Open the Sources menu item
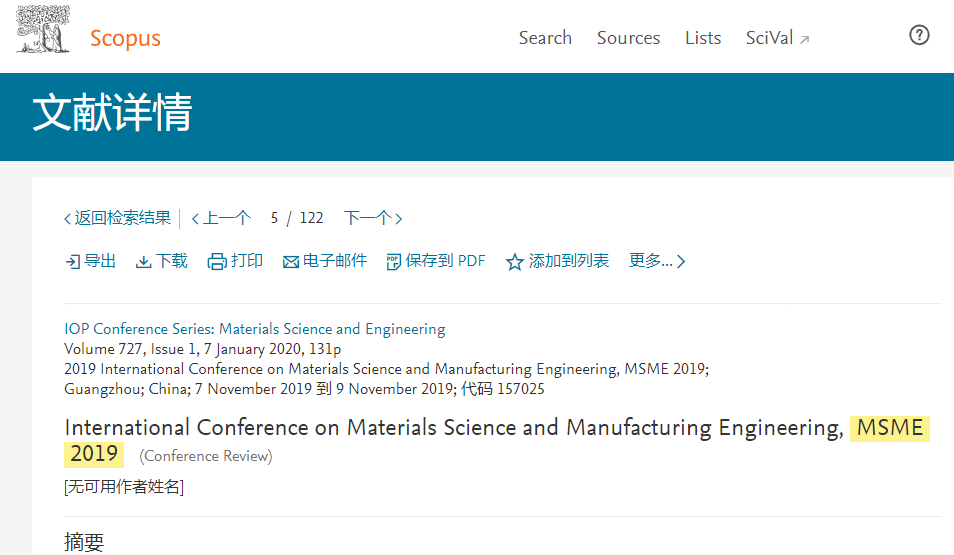This screenshot has height=555, width=954. [628, 38]
